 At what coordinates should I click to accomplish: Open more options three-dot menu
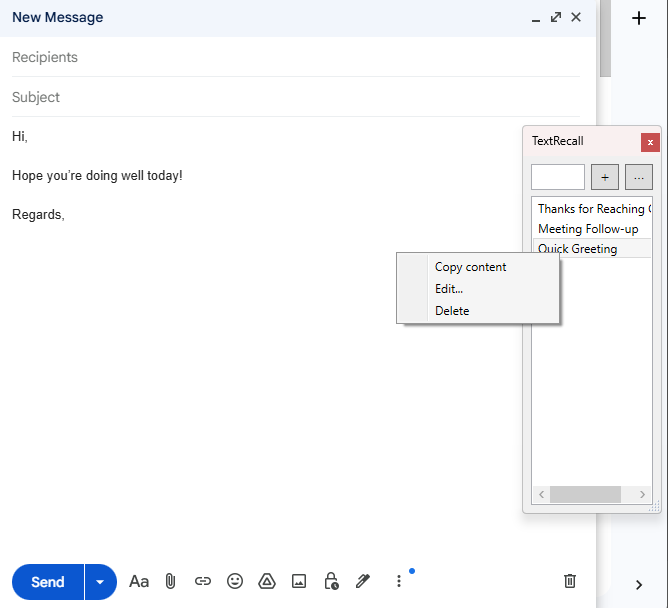pyautogui.click(x=399, y=581)
